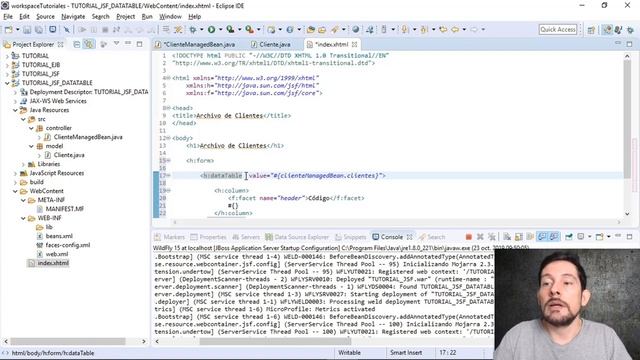Collapse the Java Resources node
The width and height of the screenshot is (640, 360).
(x=15, y=110)
